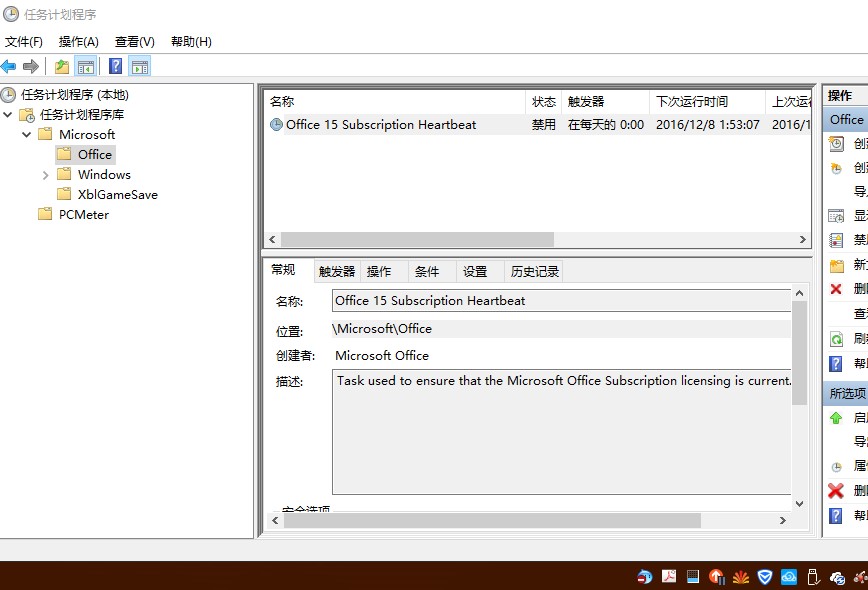Click details pane vertical scrollbar down arrow
This screenshot has width=868, height=590.
tap(799, 504)
